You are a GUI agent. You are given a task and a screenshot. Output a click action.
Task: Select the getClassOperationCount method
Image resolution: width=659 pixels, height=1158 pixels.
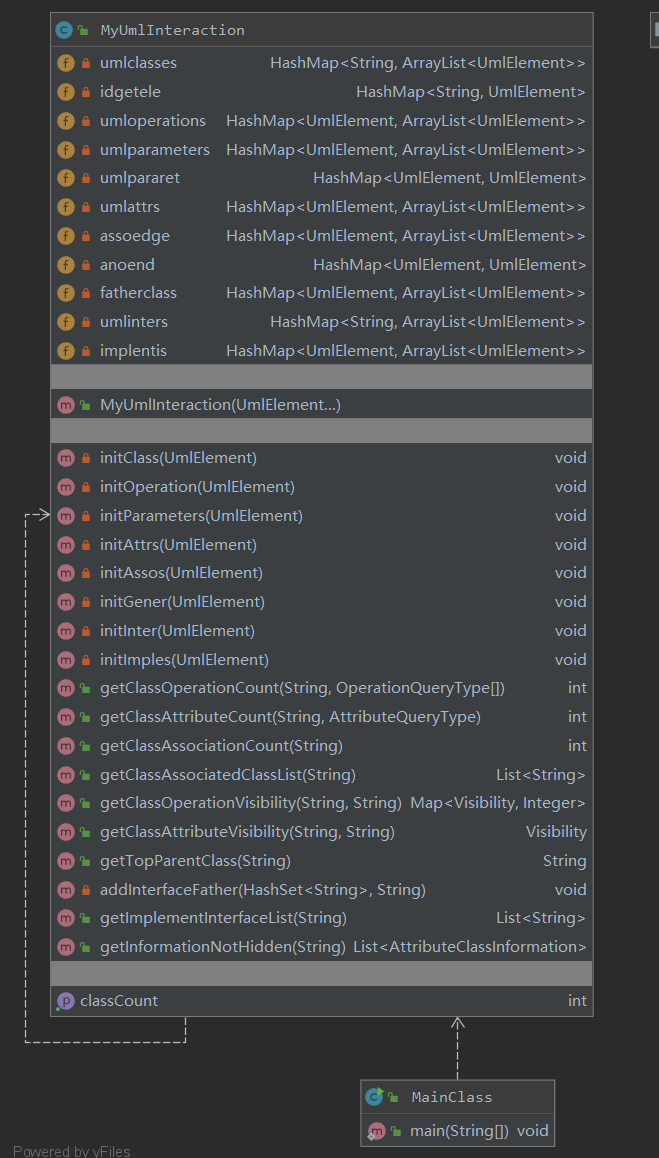tap(302, 688)
